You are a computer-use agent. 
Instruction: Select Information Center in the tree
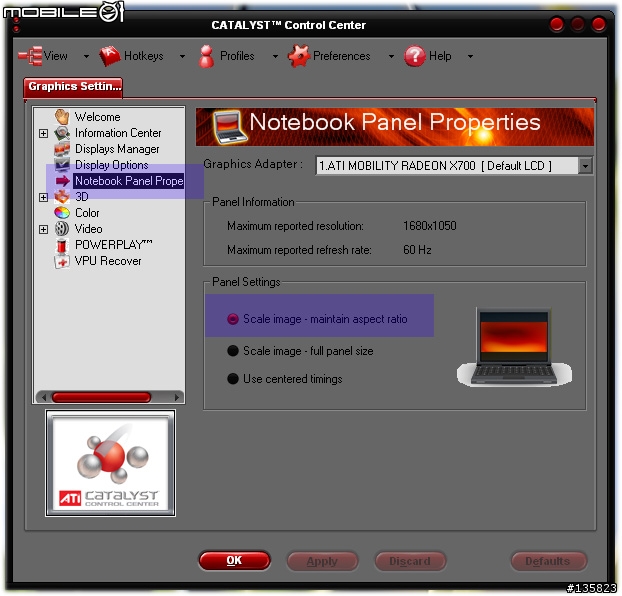(x=118, y=133)
